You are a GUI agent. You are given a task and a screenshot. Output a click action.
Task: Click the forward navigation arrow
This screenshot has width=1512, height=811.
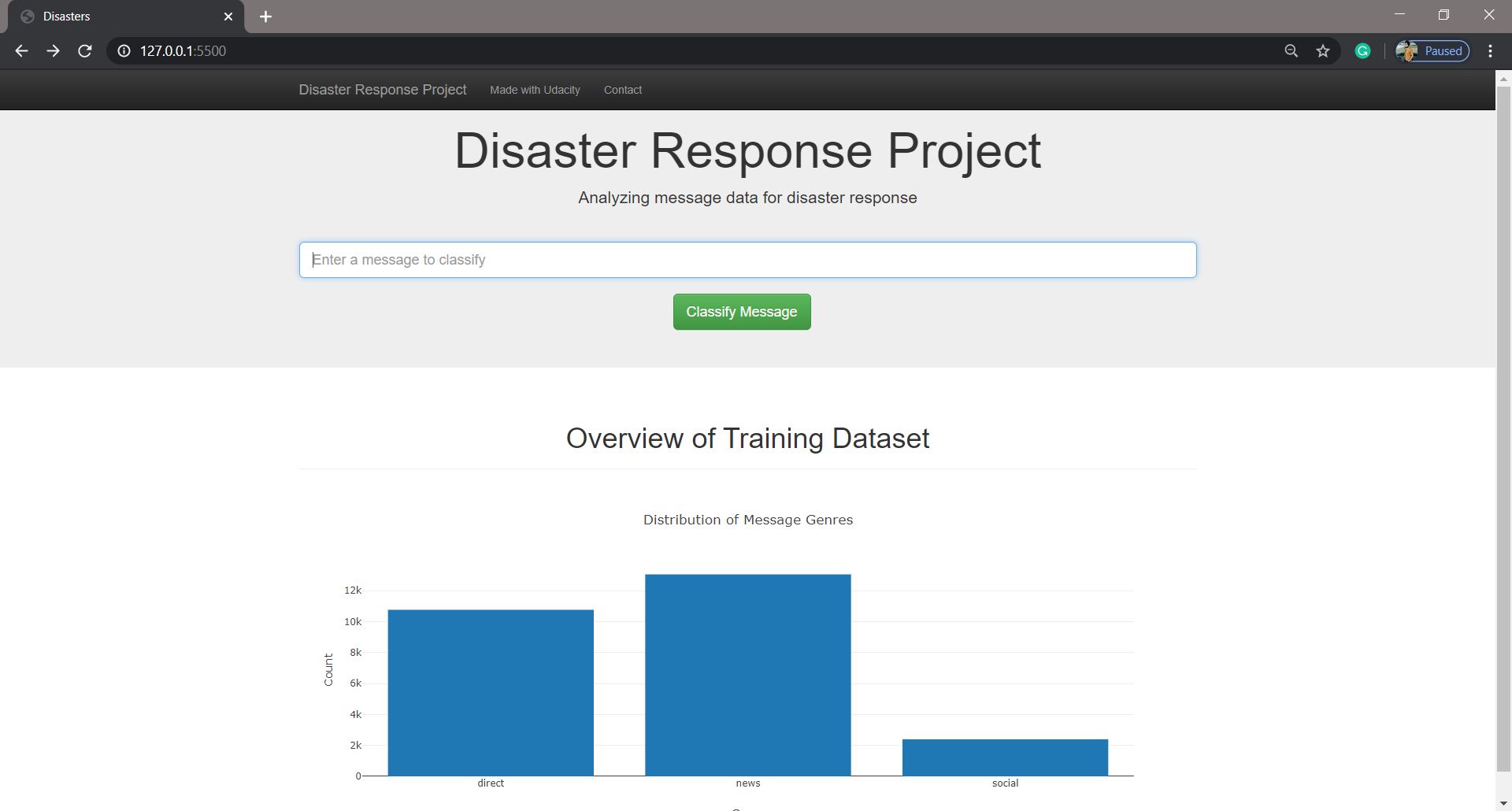coord(53,50)
